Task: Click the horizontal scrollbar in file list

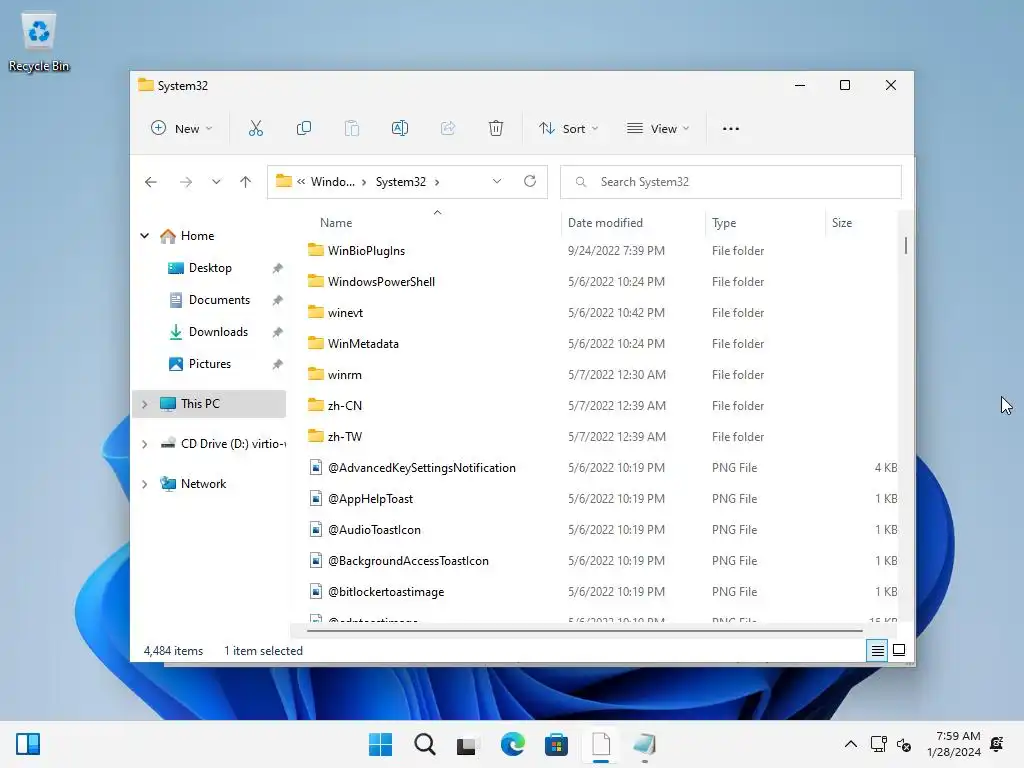Action: point(584,631)
